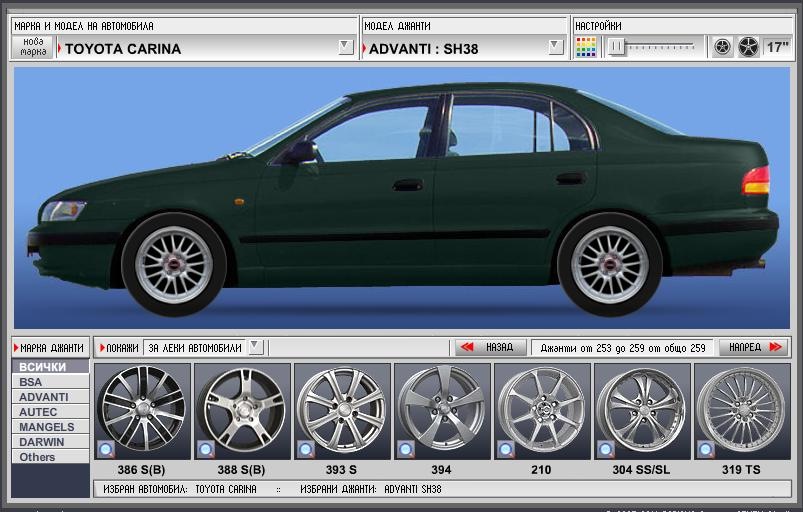Click the ride height slider handle
The height and width of the screenshot is (512, 803).
[x=617, y=47]
